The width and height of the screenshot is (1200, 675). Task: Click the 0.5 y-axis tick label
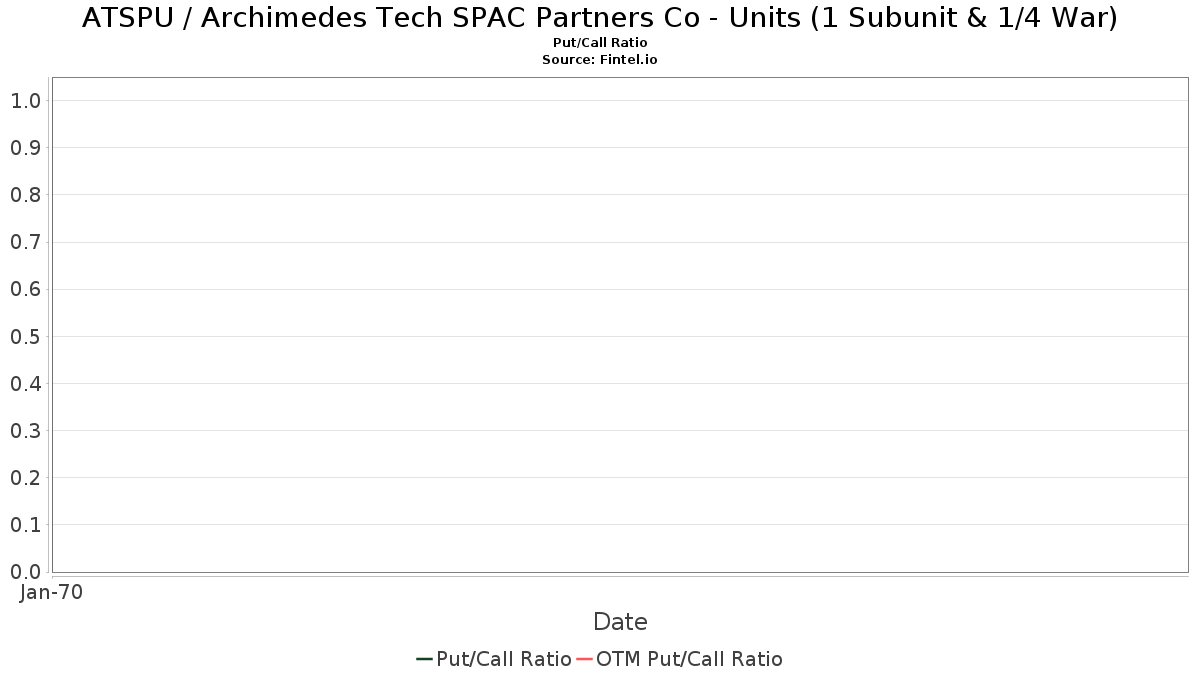(x=25, y=337)
